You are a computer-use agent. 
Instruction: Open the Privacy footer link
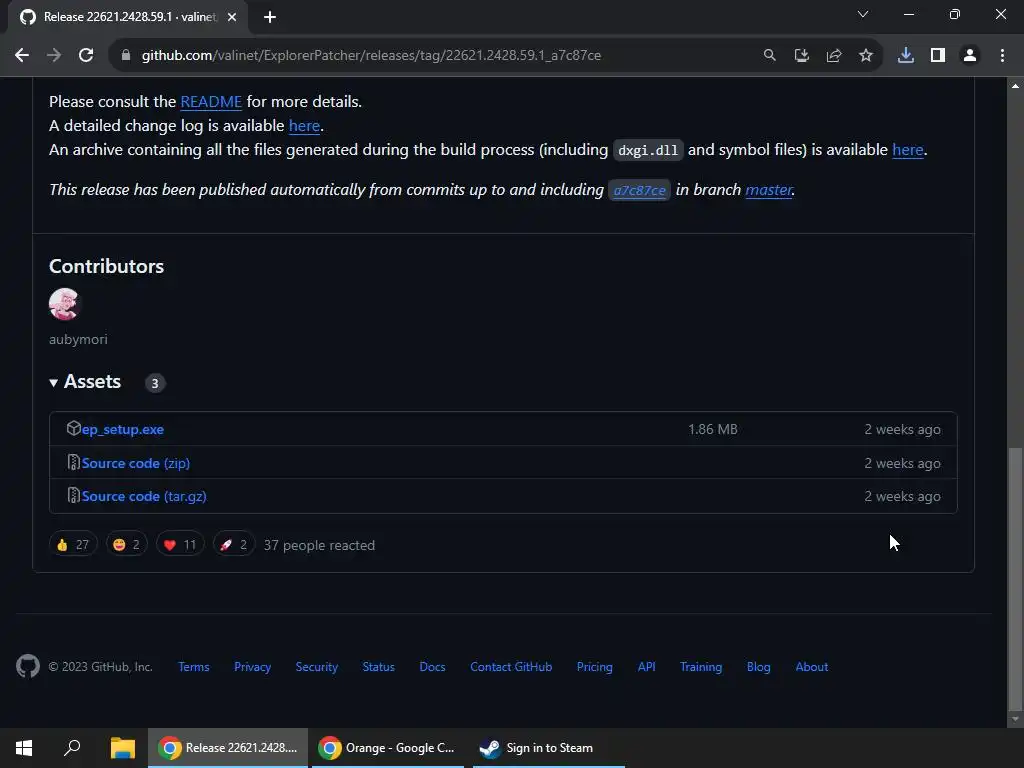[253, 667]
